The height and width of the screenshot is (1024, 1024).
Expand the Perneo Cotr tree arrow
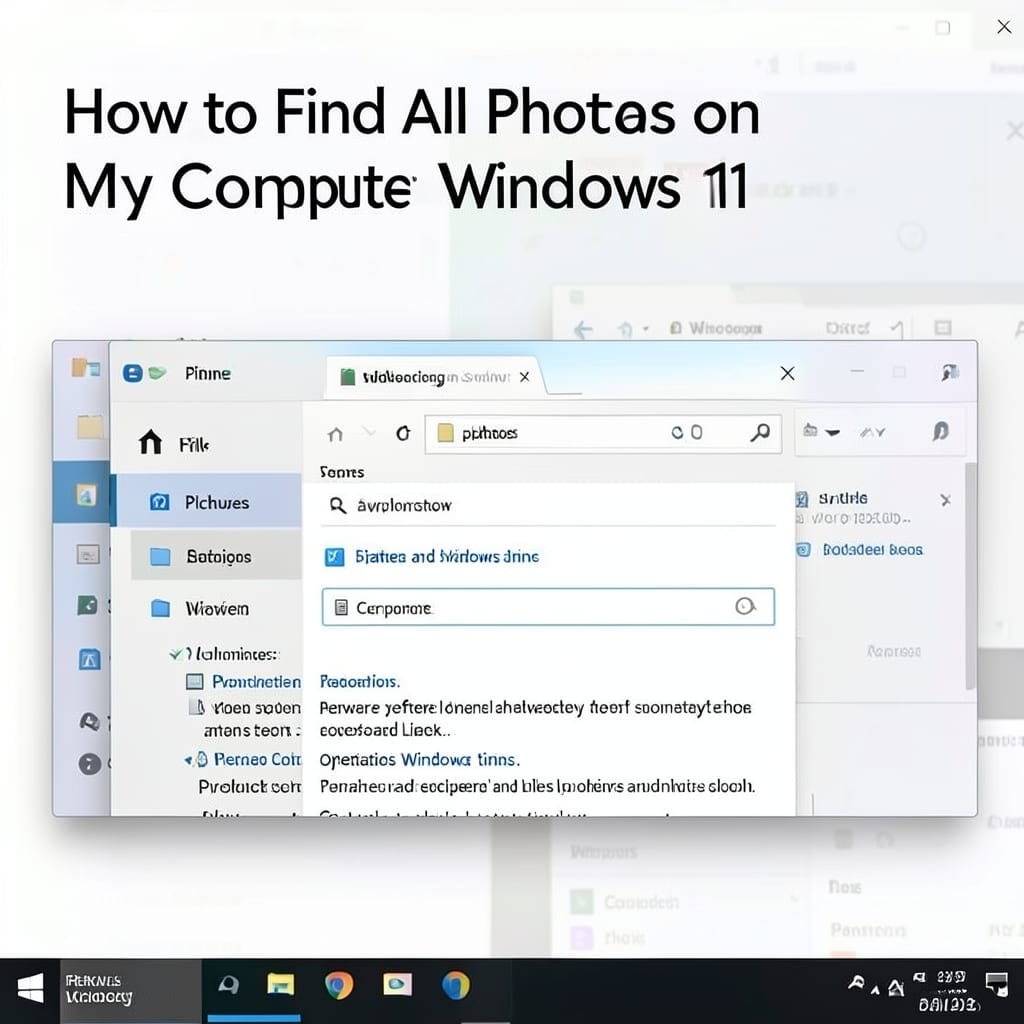pos(187,760)
